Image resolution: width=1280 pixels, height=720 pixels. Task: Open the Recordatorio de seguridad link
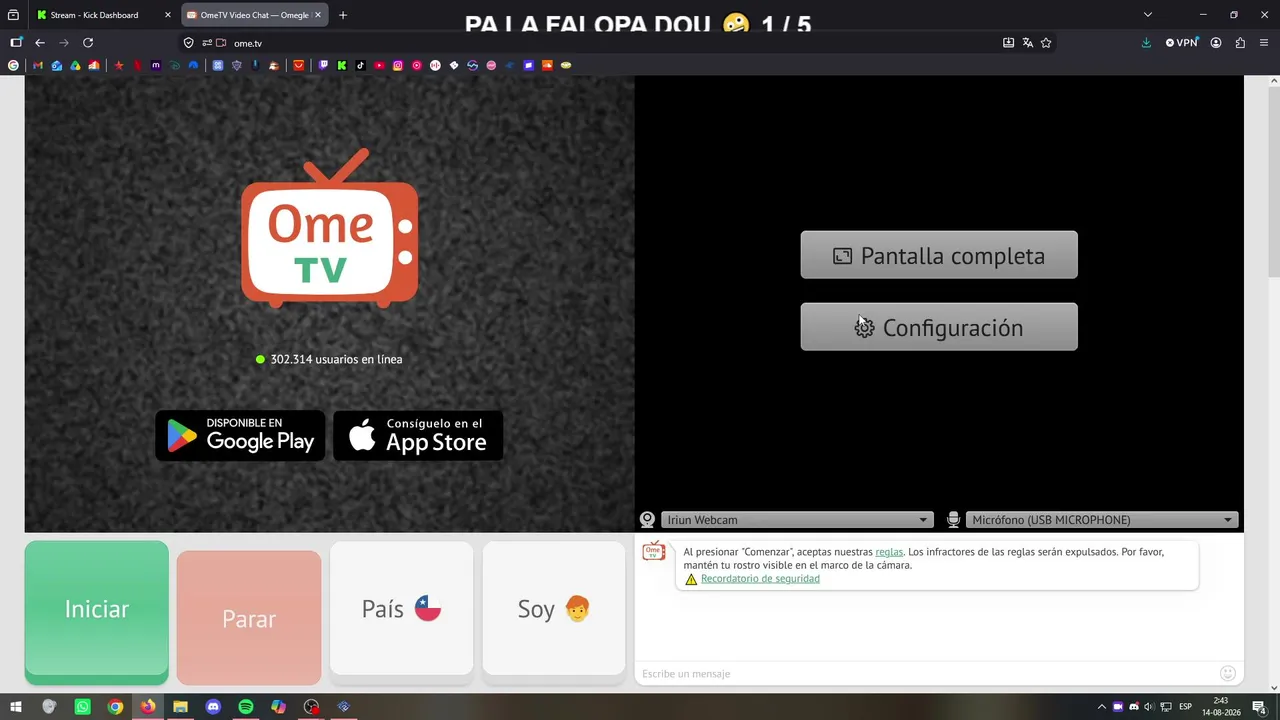point(760,579)
